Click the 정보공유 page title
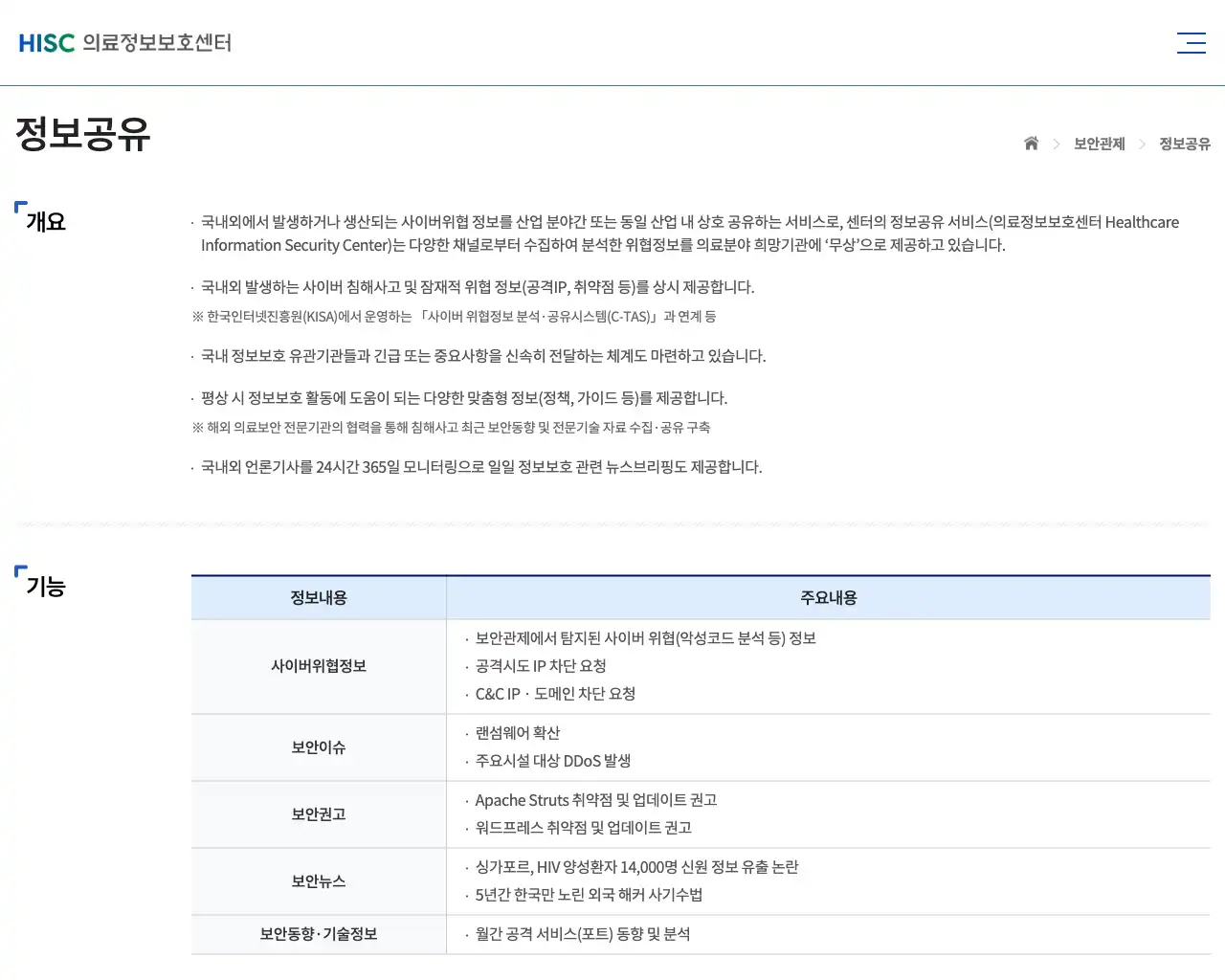 coord(82,135)
